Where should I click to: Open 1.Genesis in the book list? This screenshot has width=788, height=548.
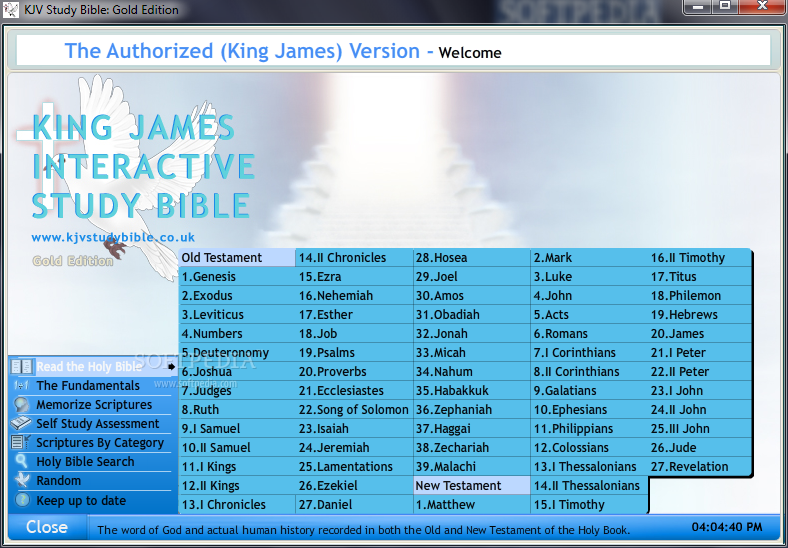point(237,277)
